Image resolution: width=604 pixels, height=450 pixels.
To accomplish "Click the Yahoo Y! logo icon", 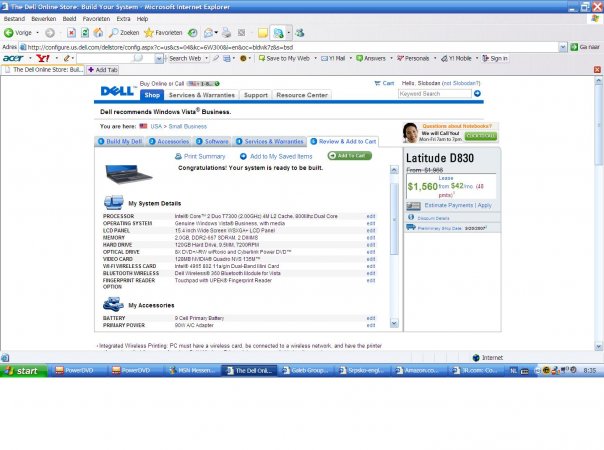I will (43, 58).
